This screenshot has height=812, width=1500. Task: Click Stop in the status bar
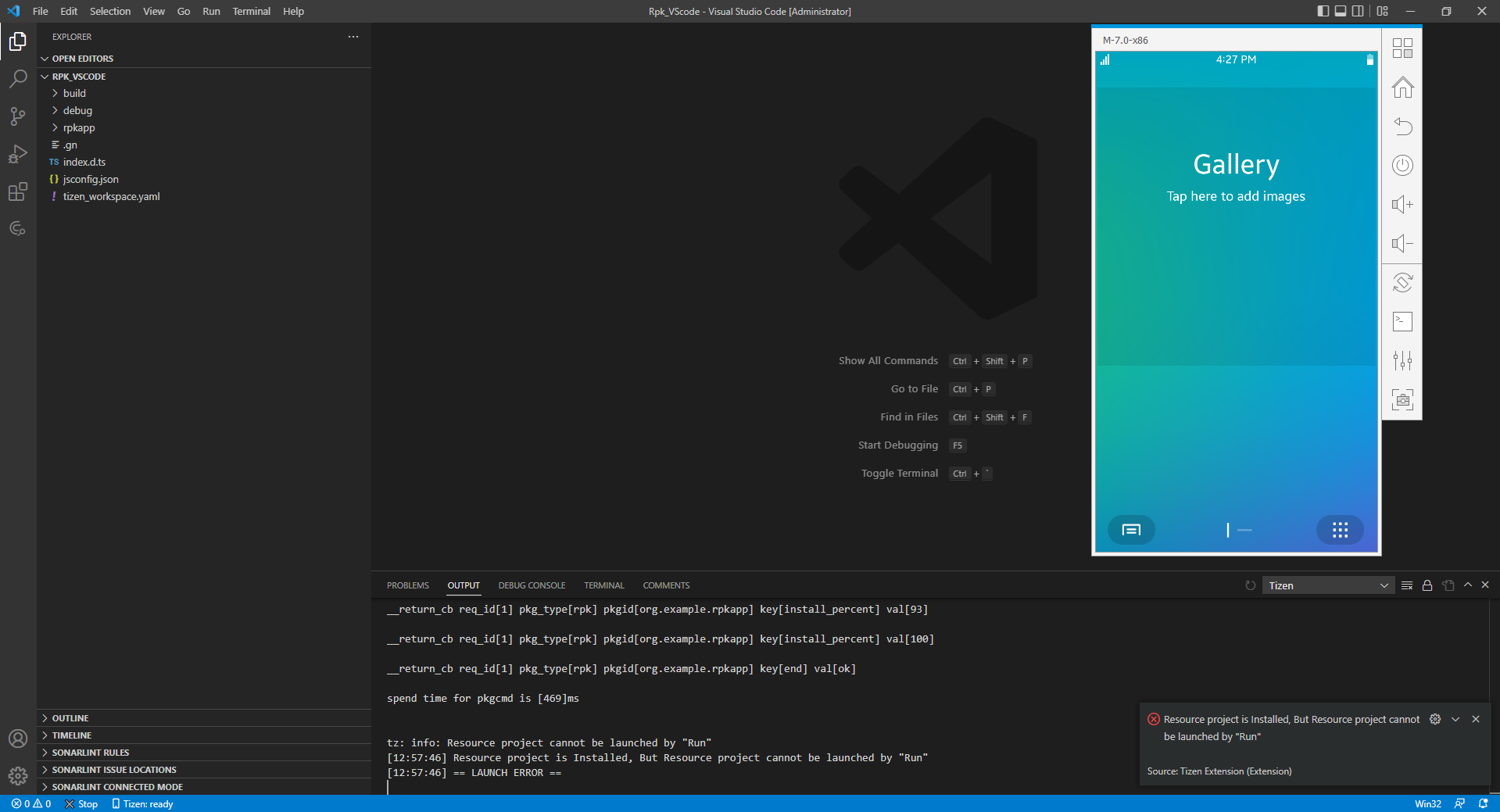coord(82,803)
